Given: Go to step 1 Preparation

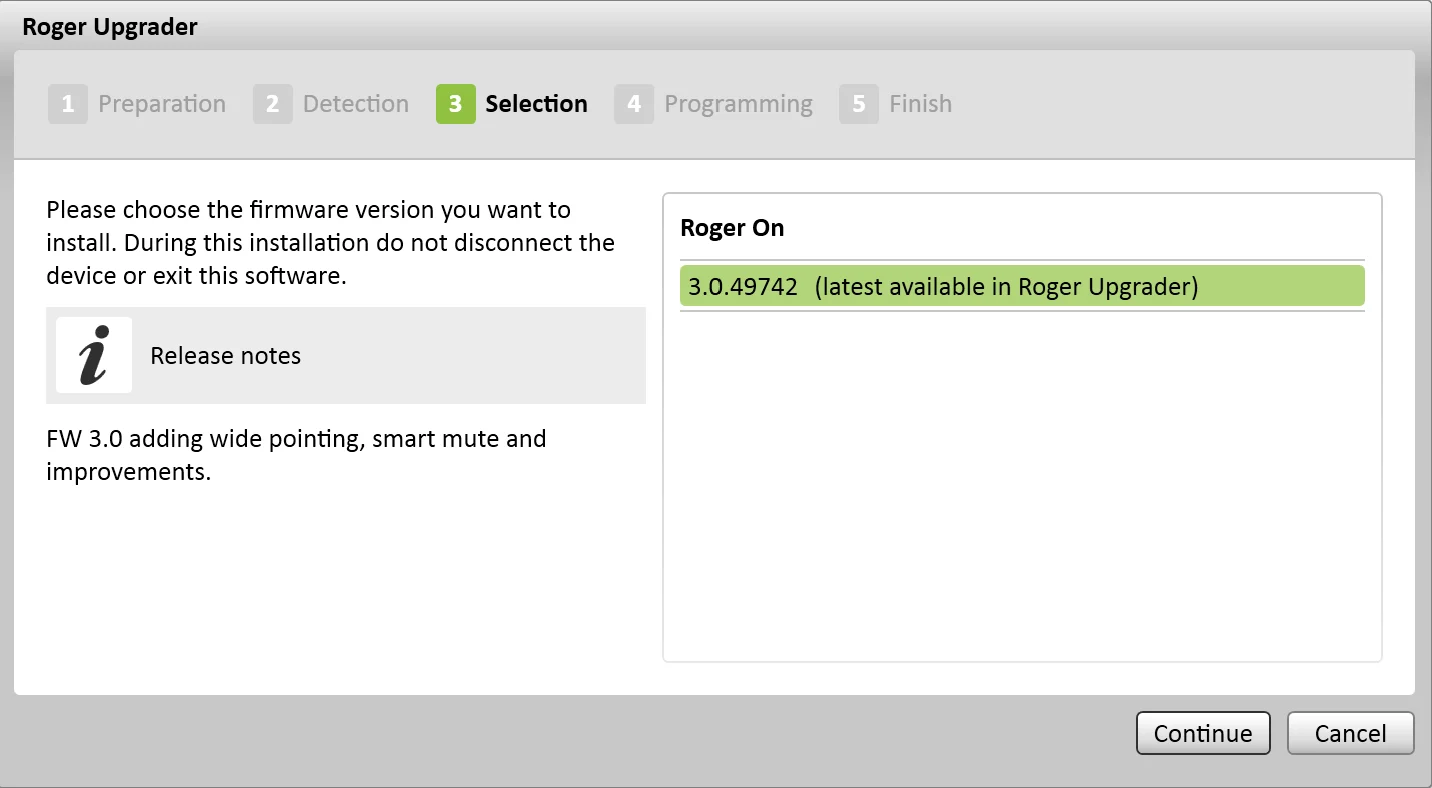Looking at the screenshot, I should click(x=138, y=104).
